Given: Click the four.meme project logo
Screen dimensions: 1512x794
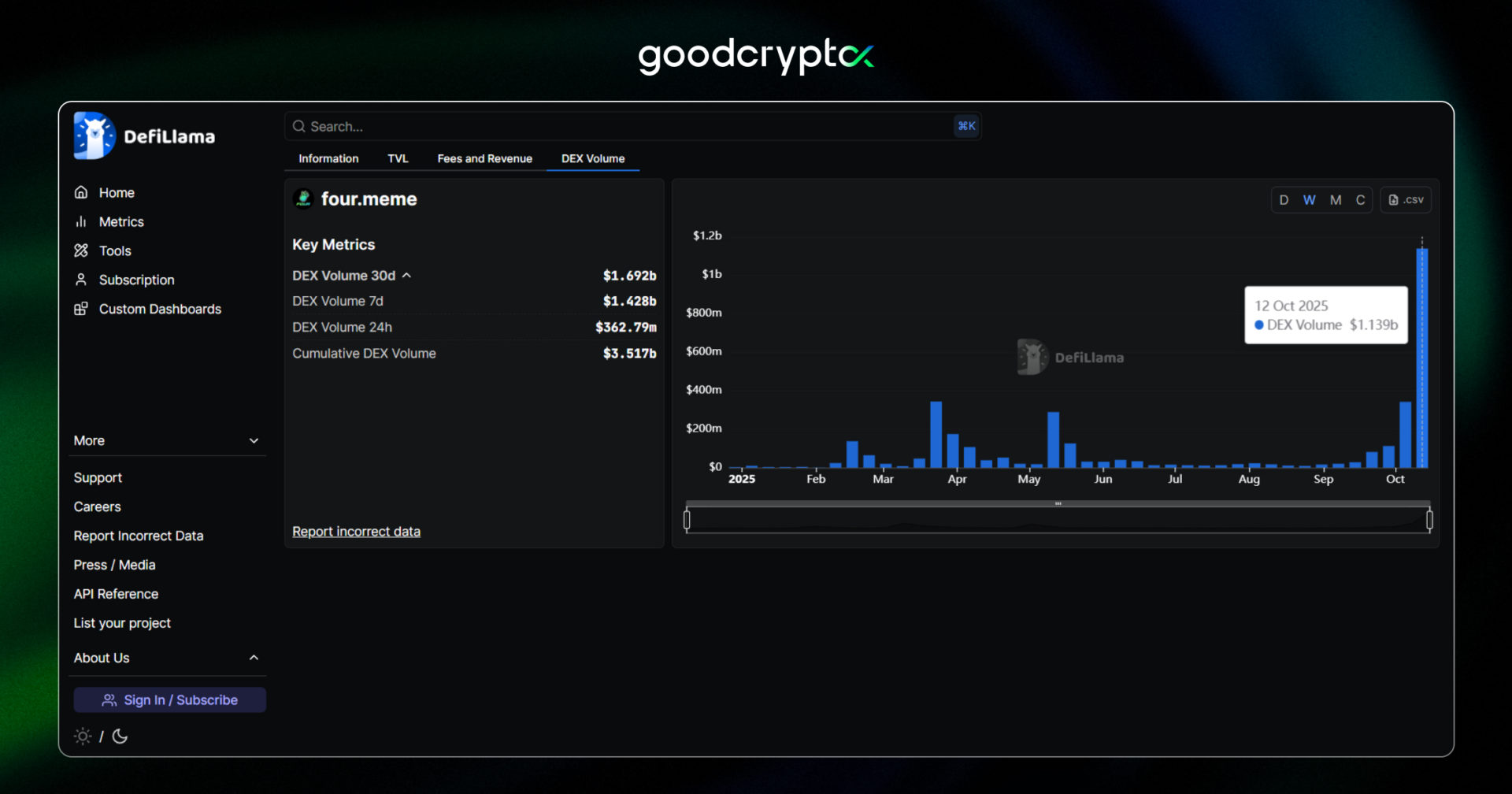Looking at the screenshot, I should (303, 198).
